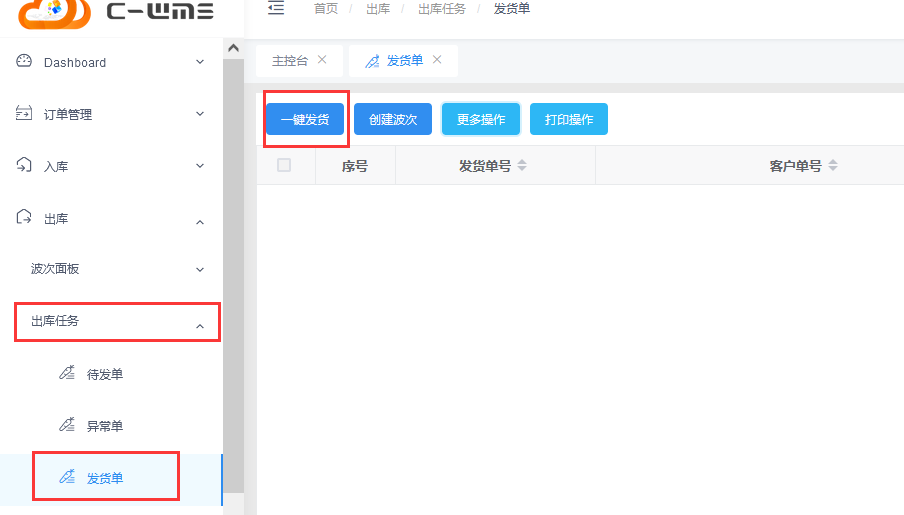Screen dimensions: 904x515
Task: Click the 出库 menu label
Action: pyautogui.click(x=56, y=219)
